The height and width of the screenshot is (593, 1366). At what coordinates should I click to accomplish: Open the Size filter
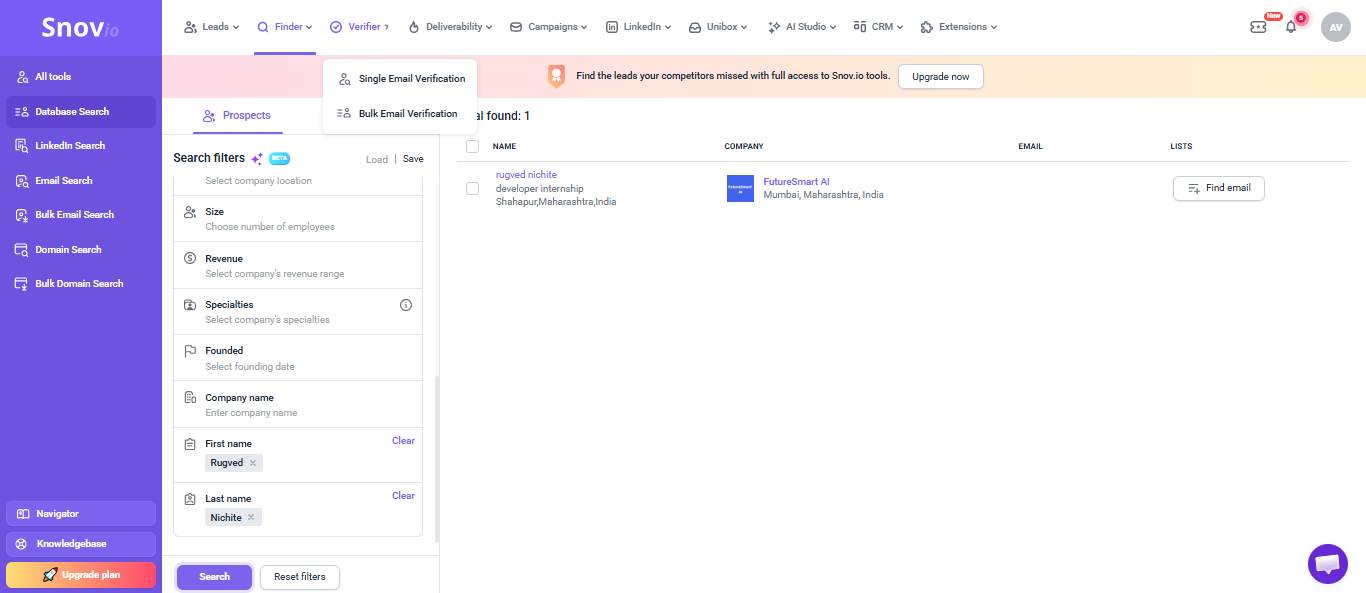tap(298, 219)
